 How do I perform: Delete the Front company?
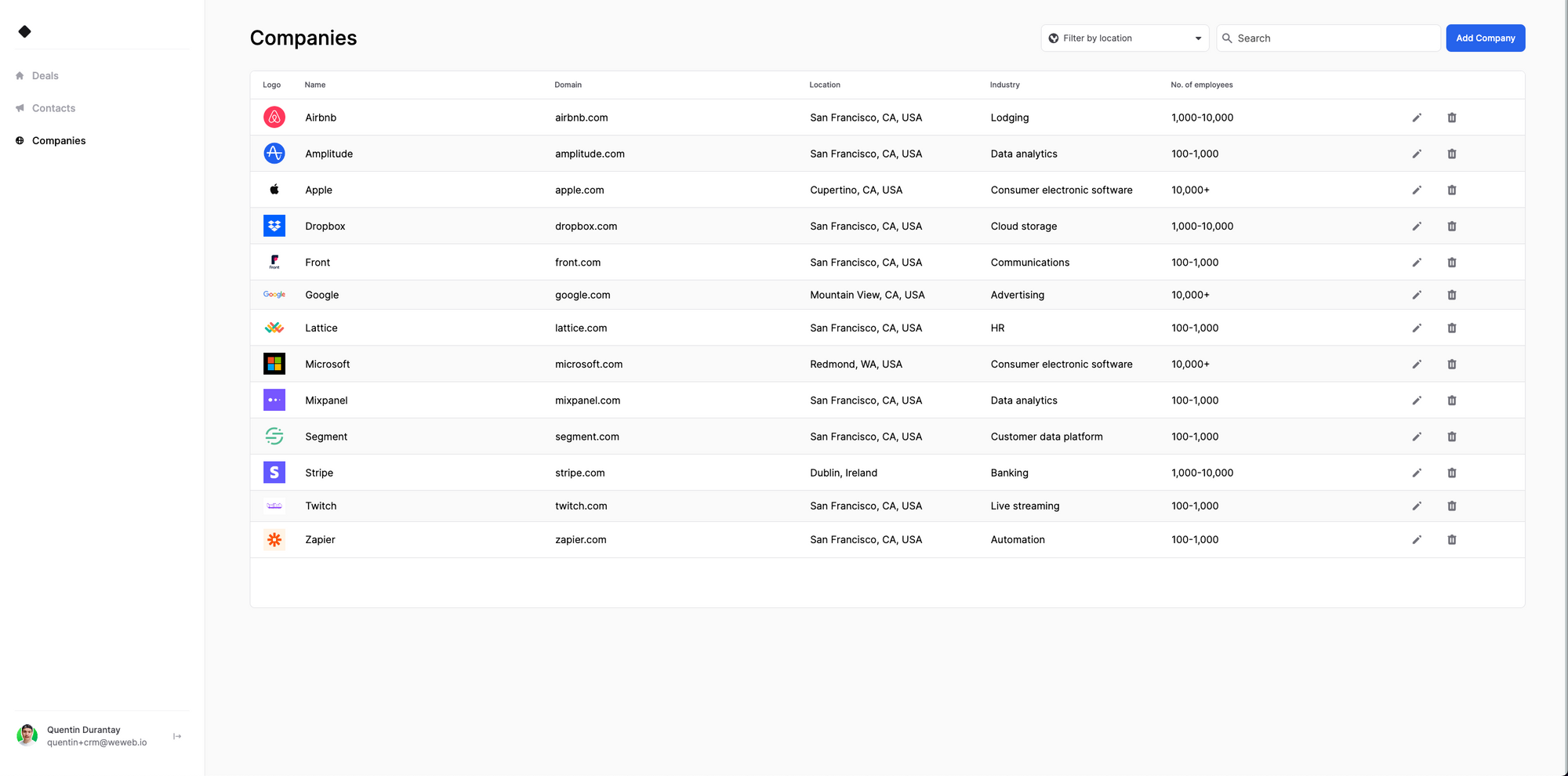(1452, 263)
